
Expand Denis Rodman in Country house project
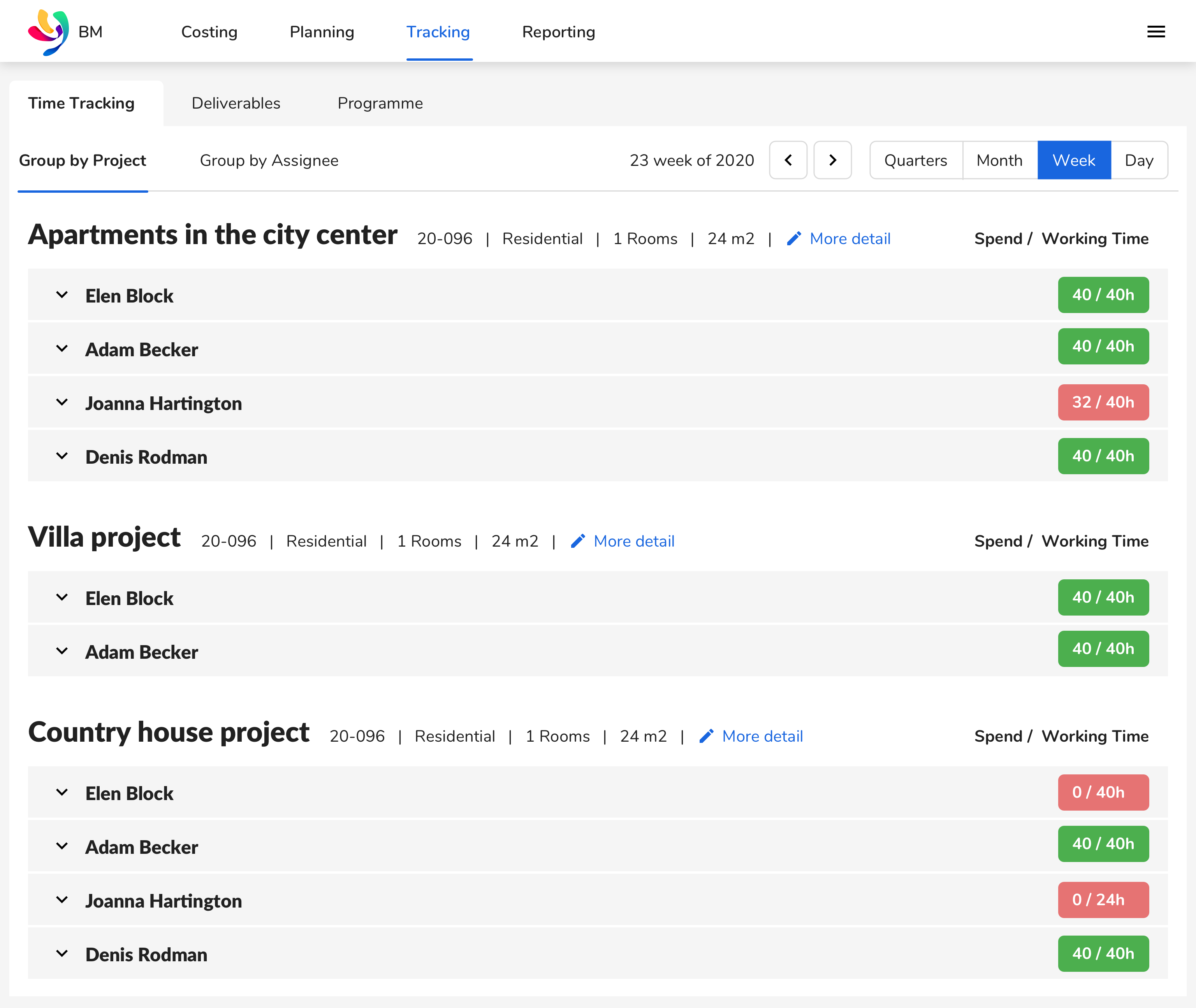[62, 953]
